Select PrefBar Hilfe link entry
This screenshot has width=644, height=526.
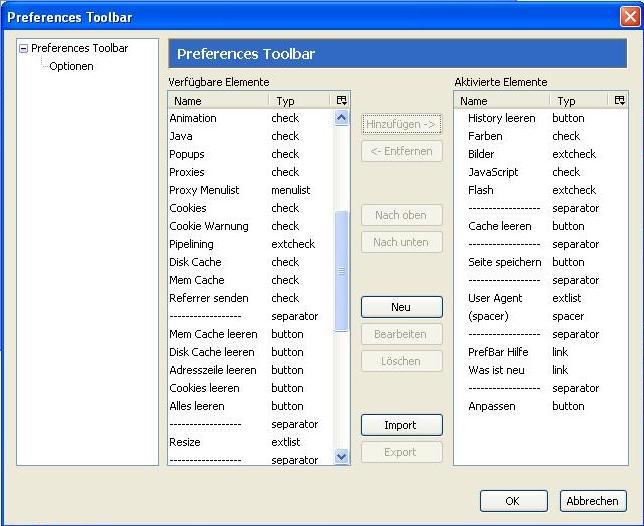500,352
